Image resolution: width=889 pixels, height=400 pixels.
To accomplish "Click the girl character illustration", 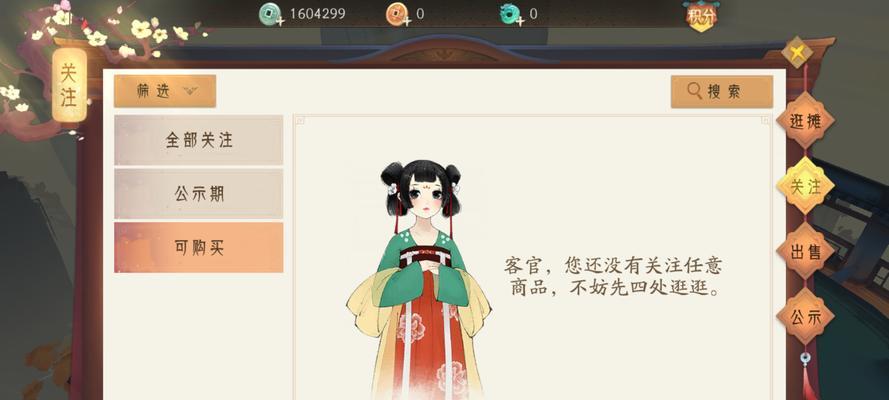I will click(420, 279).
